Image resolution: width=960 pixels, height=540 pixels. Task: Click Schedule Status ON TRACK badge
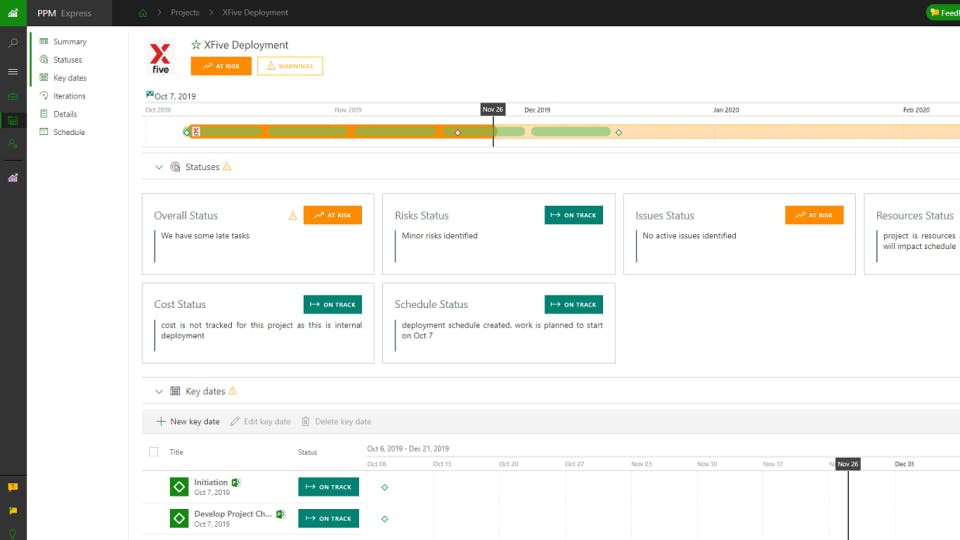pyautogui.click(x=574, y=304)
